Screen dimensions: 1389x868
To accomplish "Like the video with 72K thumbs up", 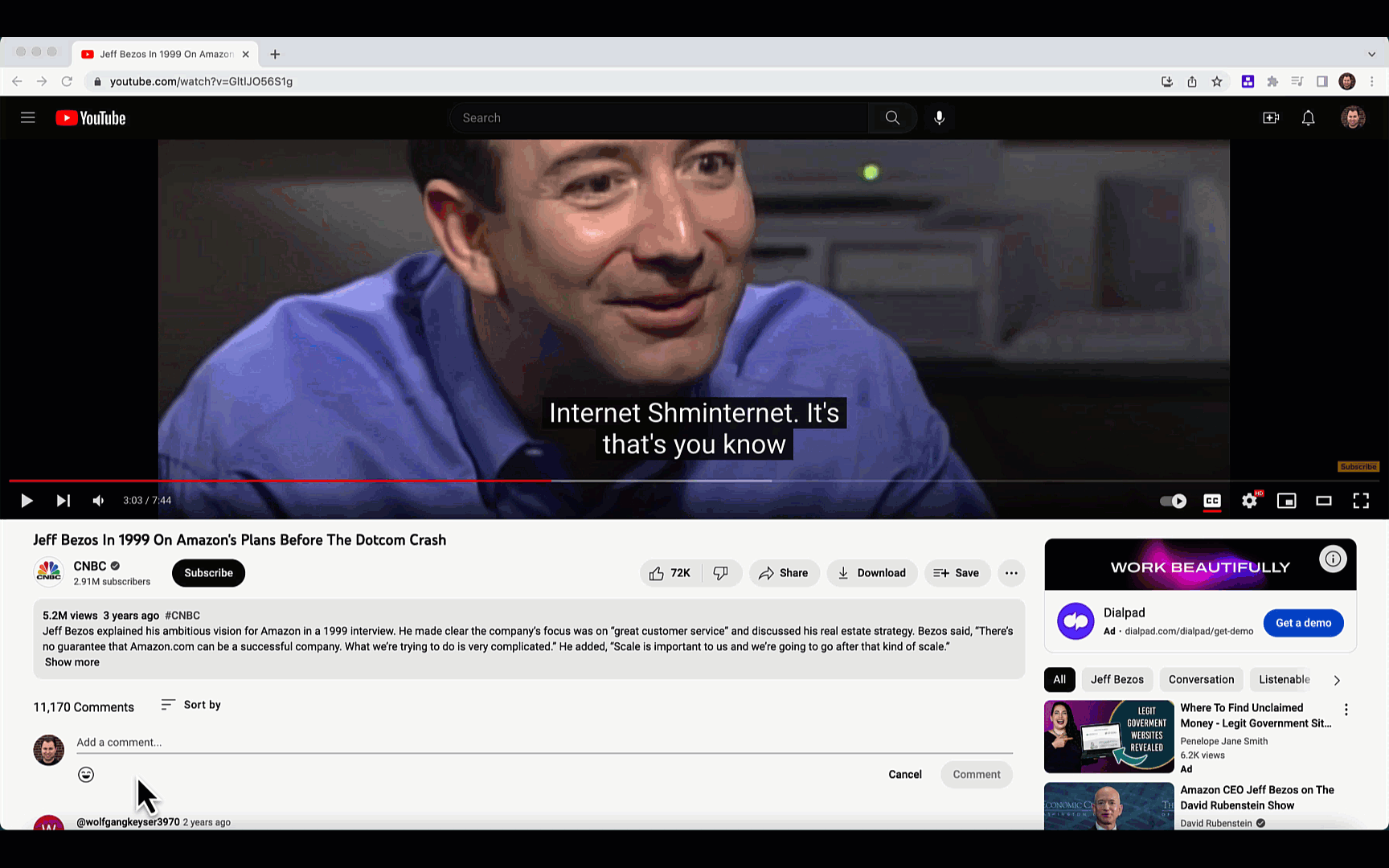I will (670, 573).
